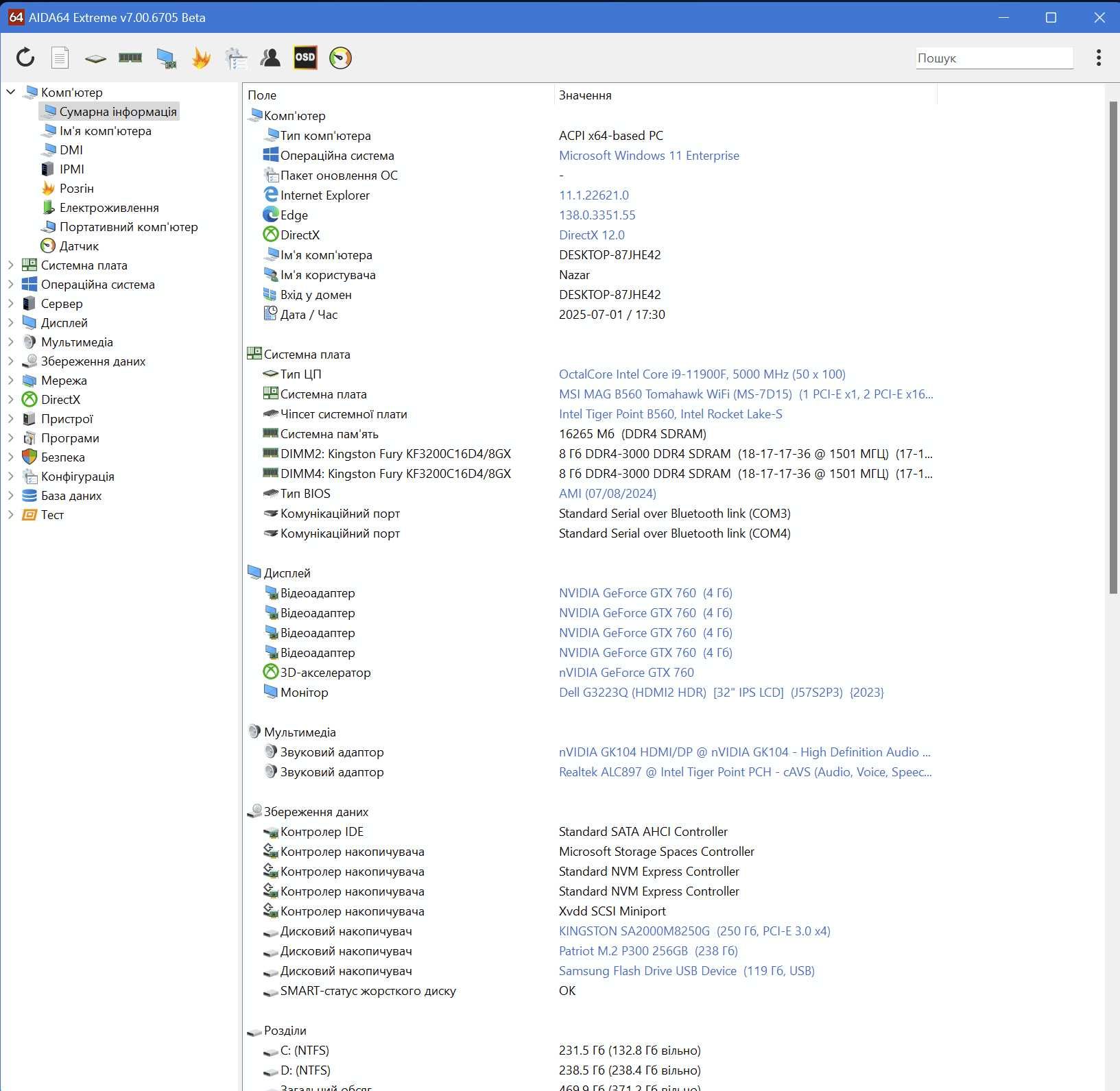Select DMI in the tree
The image size is (1120, 1091).
click(x=71, y=150)
